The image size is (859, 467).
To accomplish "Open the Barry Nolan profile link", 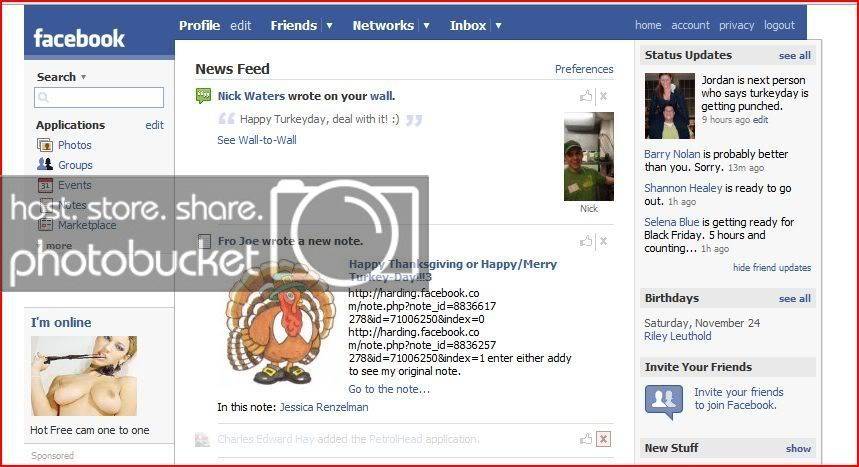I will pos(672,154).
